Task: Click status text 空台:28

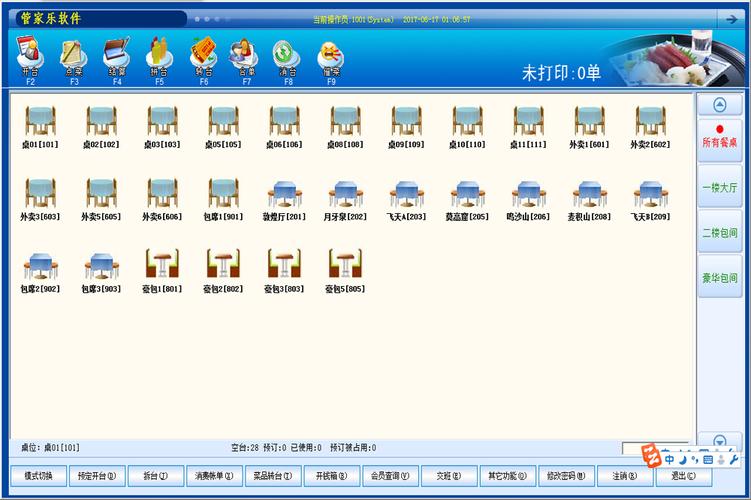Action: [x=244, y=448]
